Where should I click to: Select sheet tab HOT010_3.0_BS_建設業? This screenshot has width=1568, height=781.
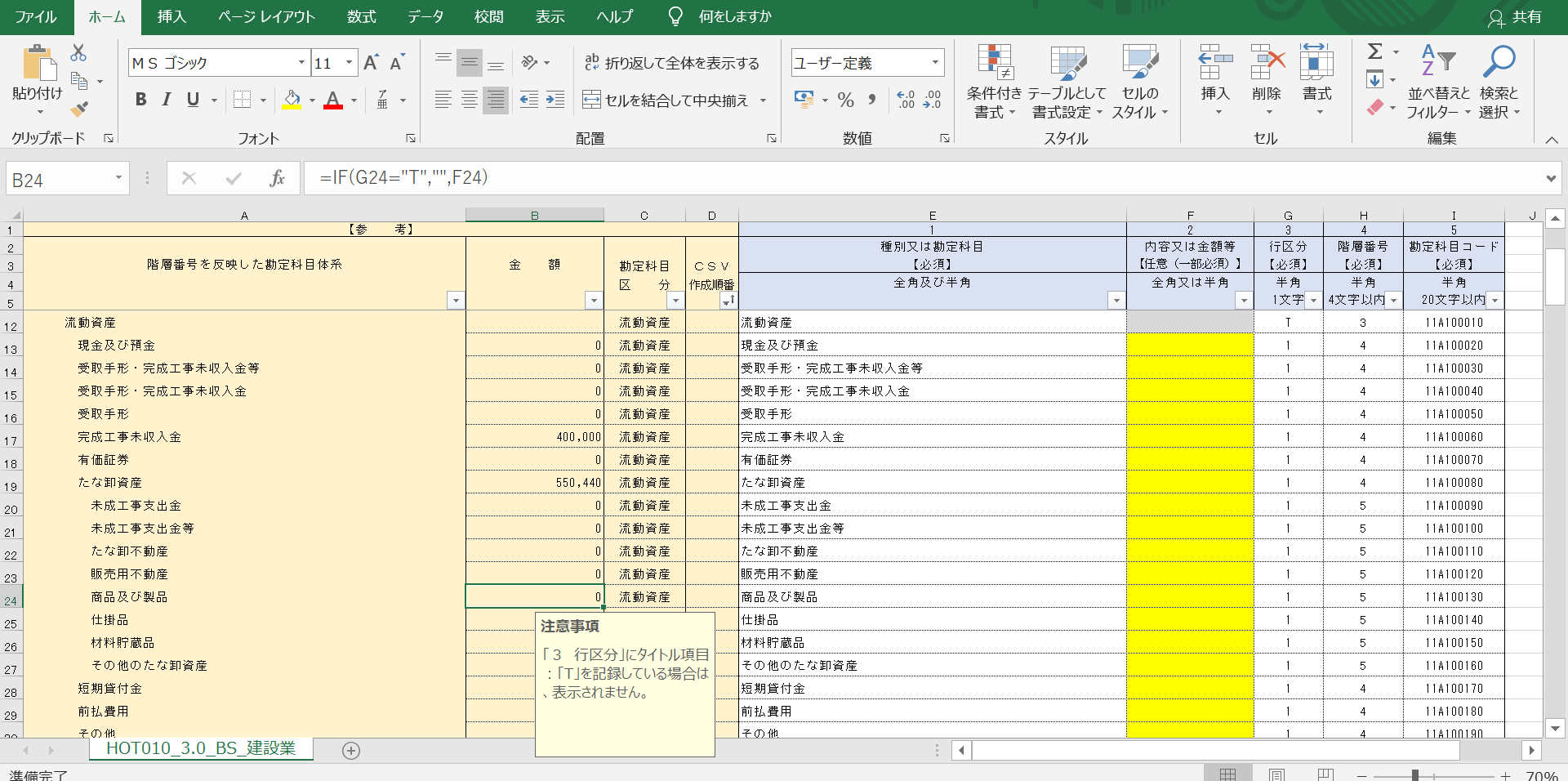201,748
